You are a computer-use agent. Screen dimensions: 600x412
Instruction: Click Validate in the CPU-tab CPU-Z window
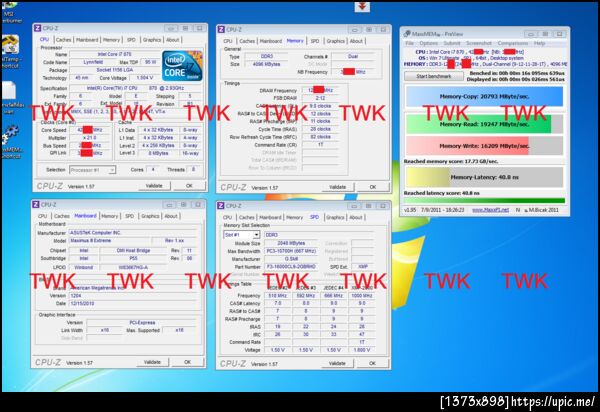[154, 186]
